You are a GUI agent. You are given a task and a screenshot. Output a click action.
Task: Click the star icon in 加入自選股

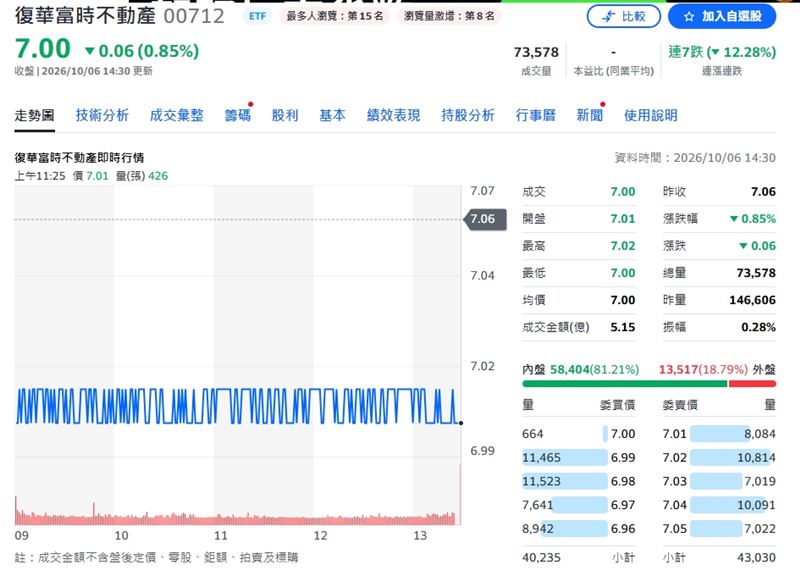(x=689, y=17)
